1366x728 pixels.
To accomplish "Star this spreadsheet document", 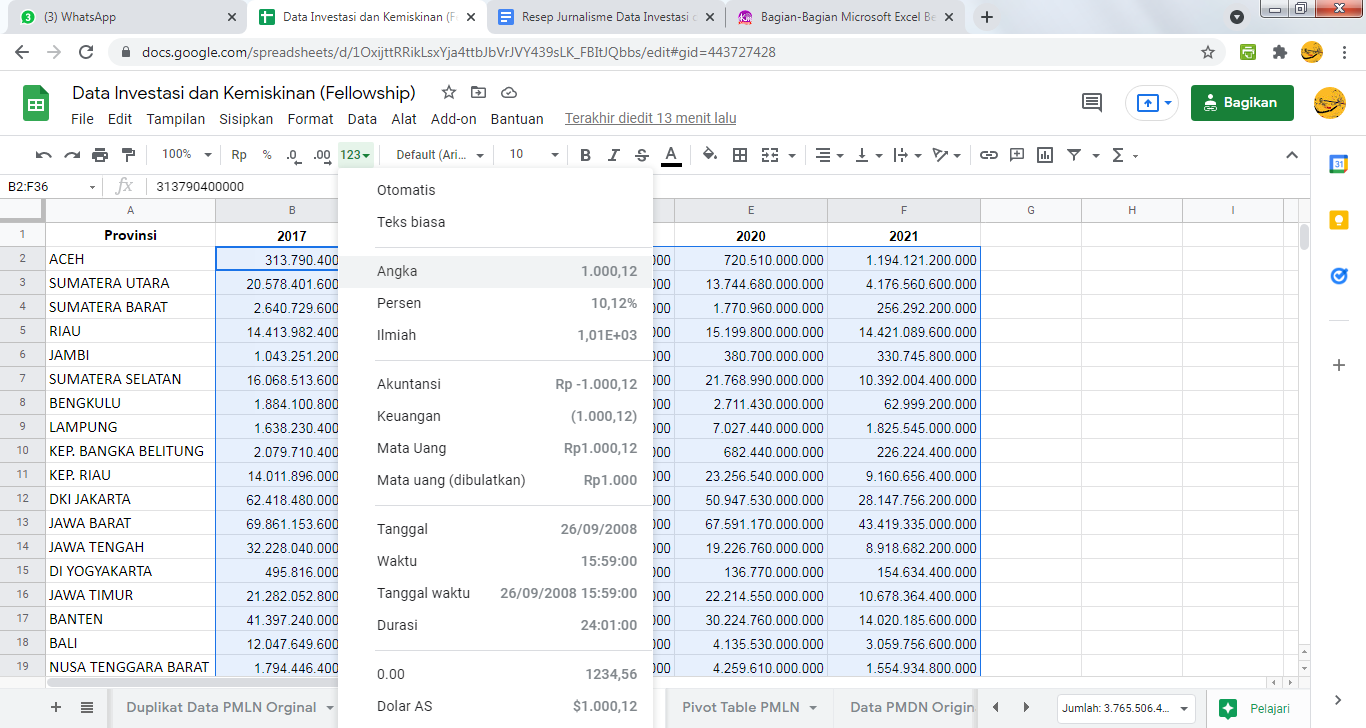I will tap(449, 93).
